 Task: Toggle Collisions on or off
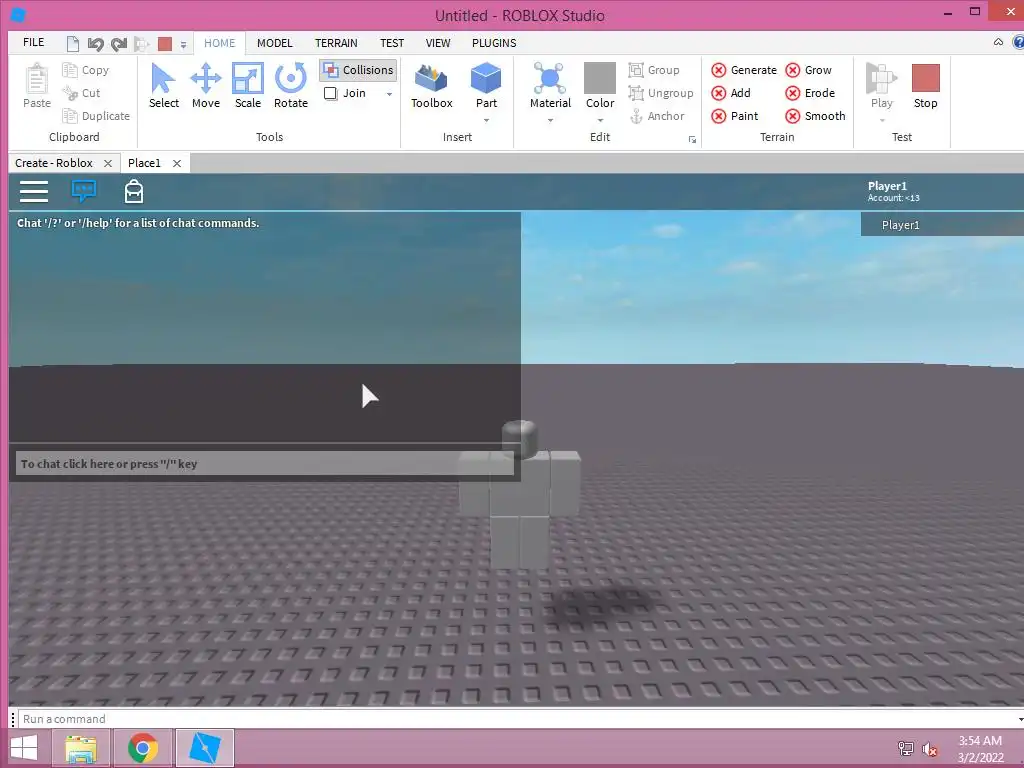click(x=358, y=70)
